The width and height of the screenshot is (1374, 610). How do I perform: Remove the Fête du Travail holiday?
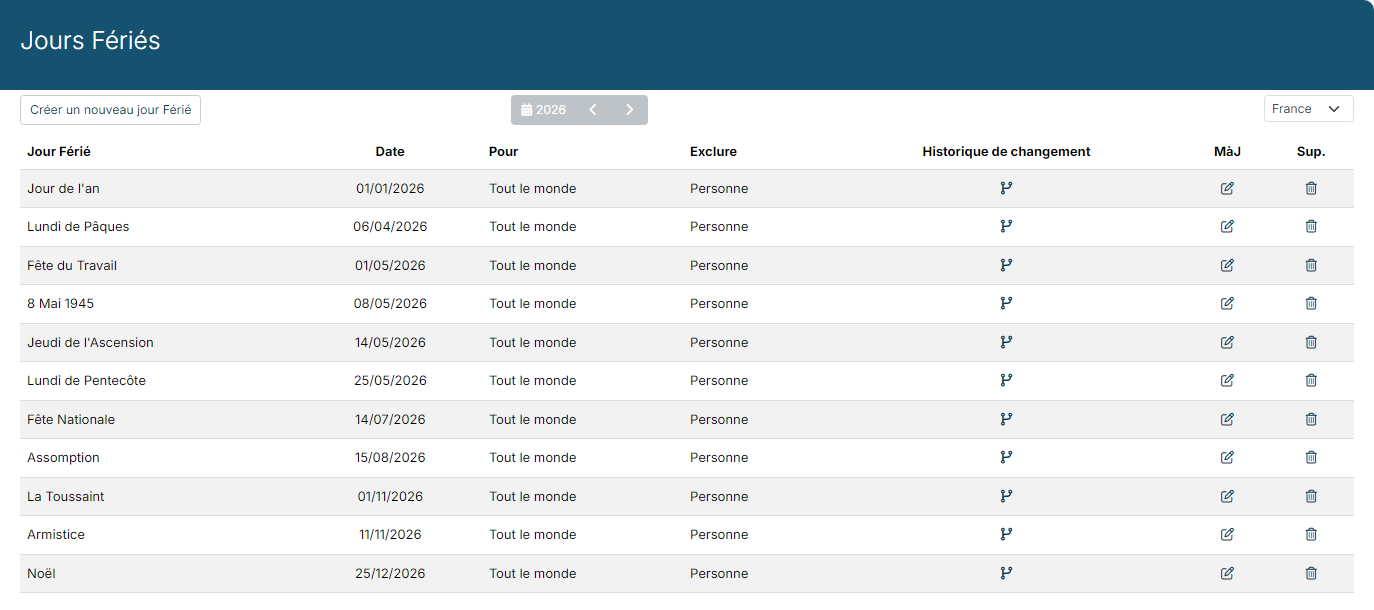1311,265
